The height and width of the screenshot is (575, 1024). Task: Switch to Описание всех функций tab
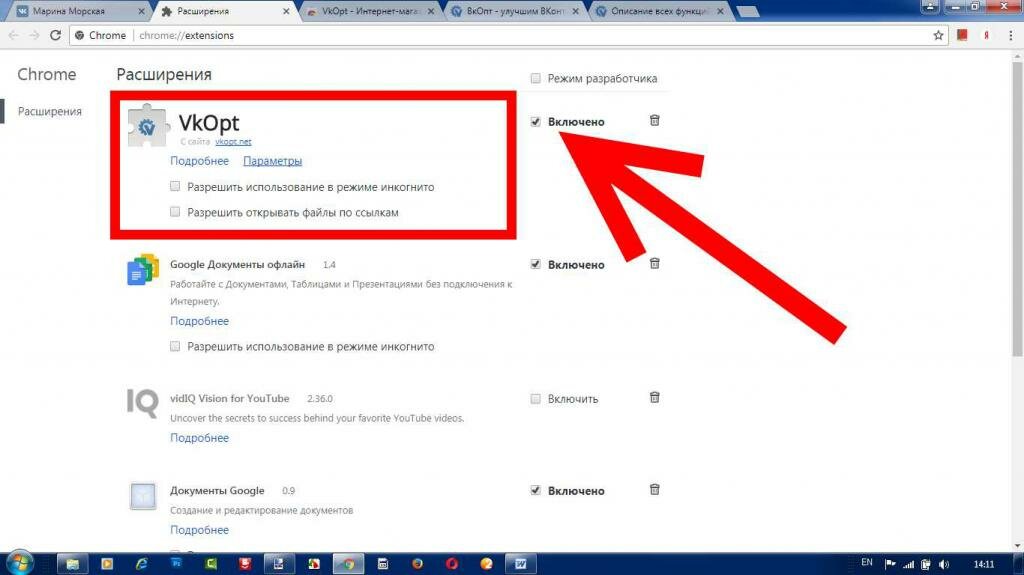point(659,11)
